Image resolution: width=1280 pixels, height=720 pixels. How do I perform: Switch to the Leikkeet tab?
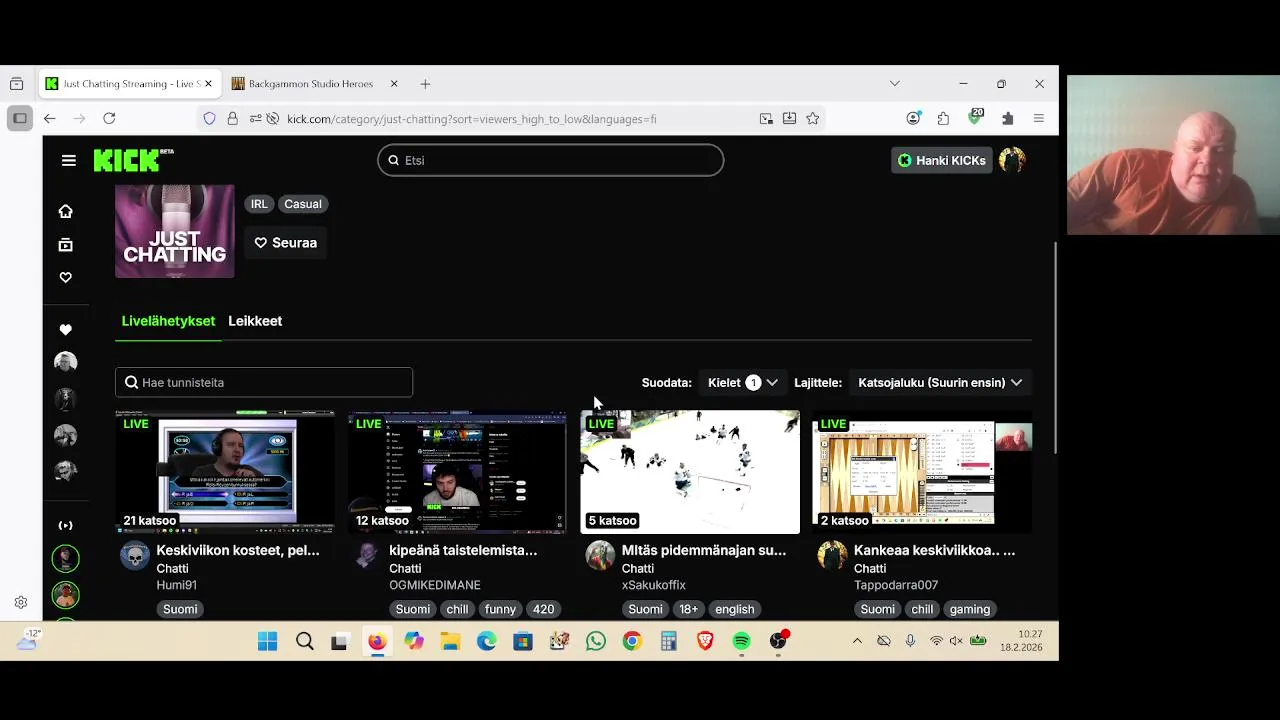pos(255,321)
